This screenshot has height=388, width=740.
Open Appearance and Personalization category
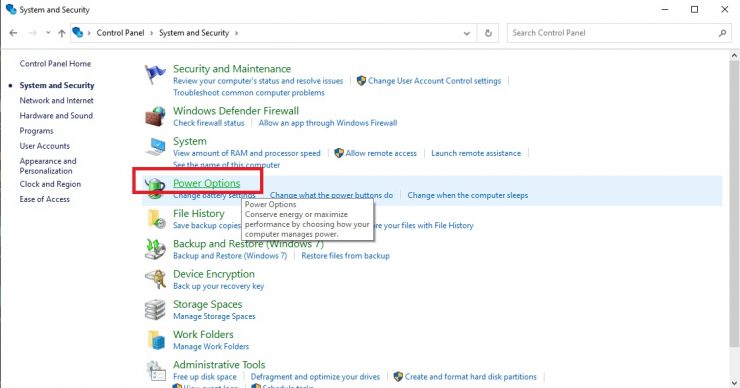coord(48,166)
